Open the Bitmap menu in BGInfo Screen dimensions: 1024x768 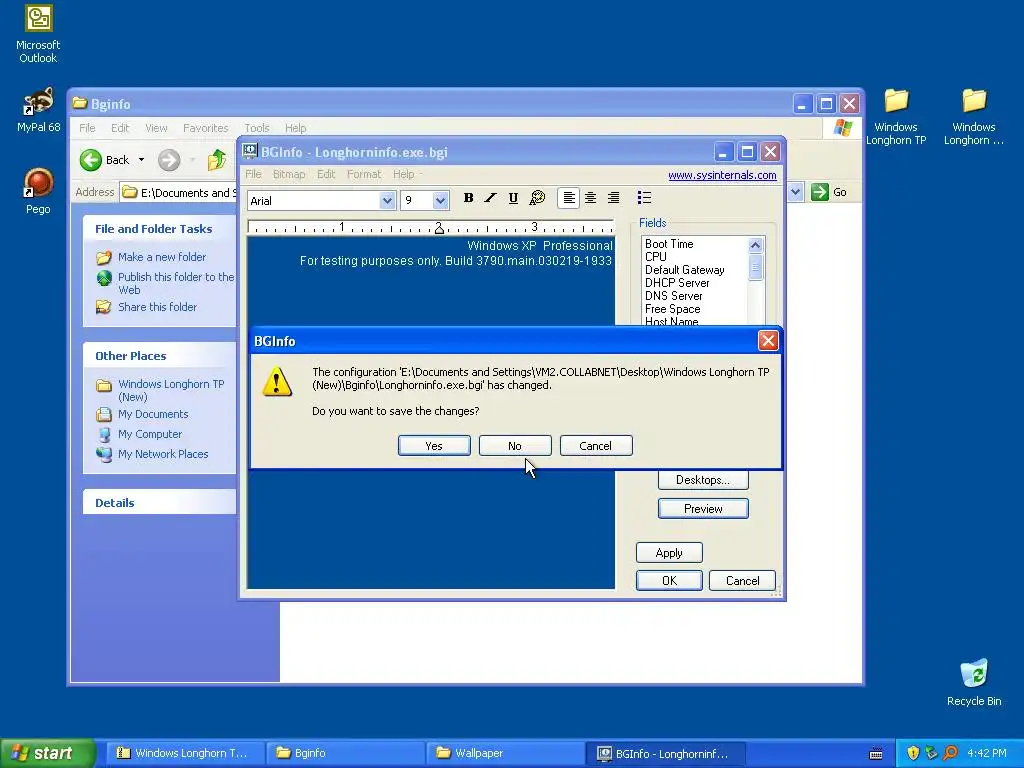pos(289,174)
